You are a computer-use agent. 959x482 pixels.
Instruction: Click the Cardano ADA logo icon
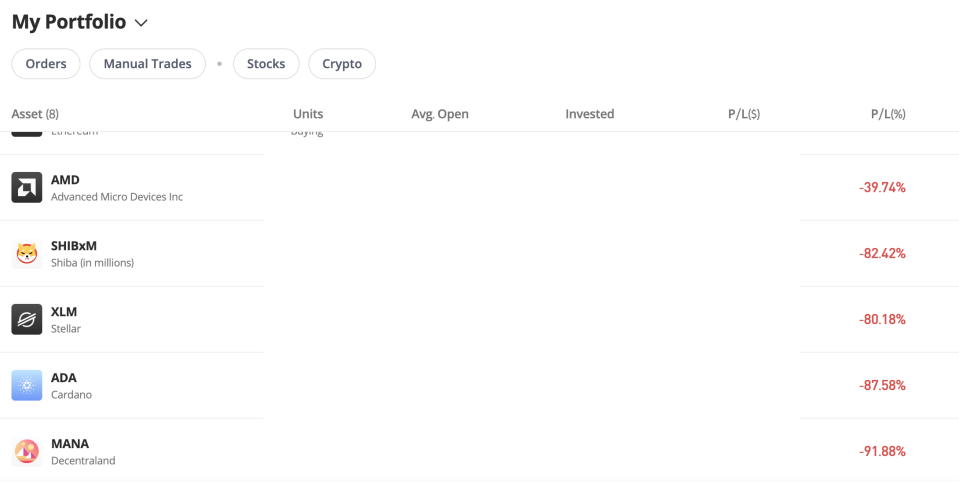(27, 385)
